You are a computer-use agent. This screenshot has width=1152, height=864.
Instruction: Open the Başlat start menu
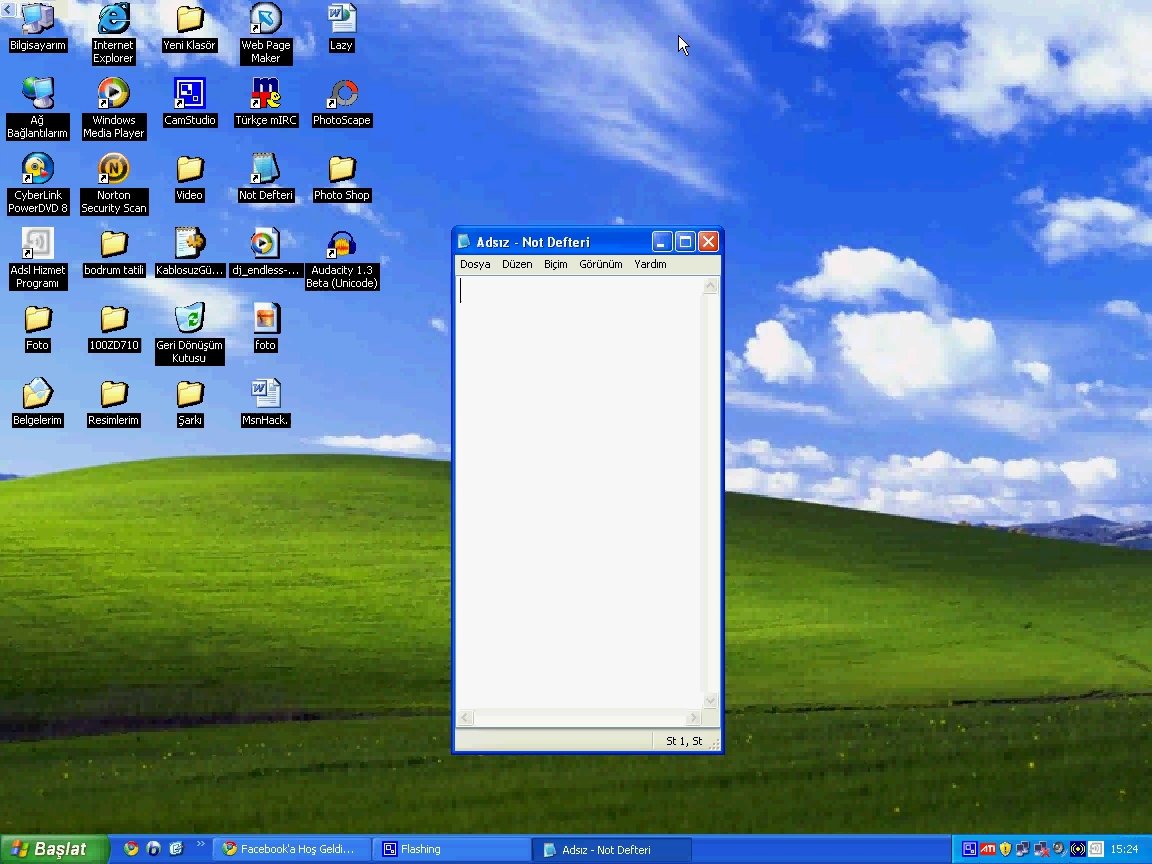pyautogui.click(x=53, y=849)
